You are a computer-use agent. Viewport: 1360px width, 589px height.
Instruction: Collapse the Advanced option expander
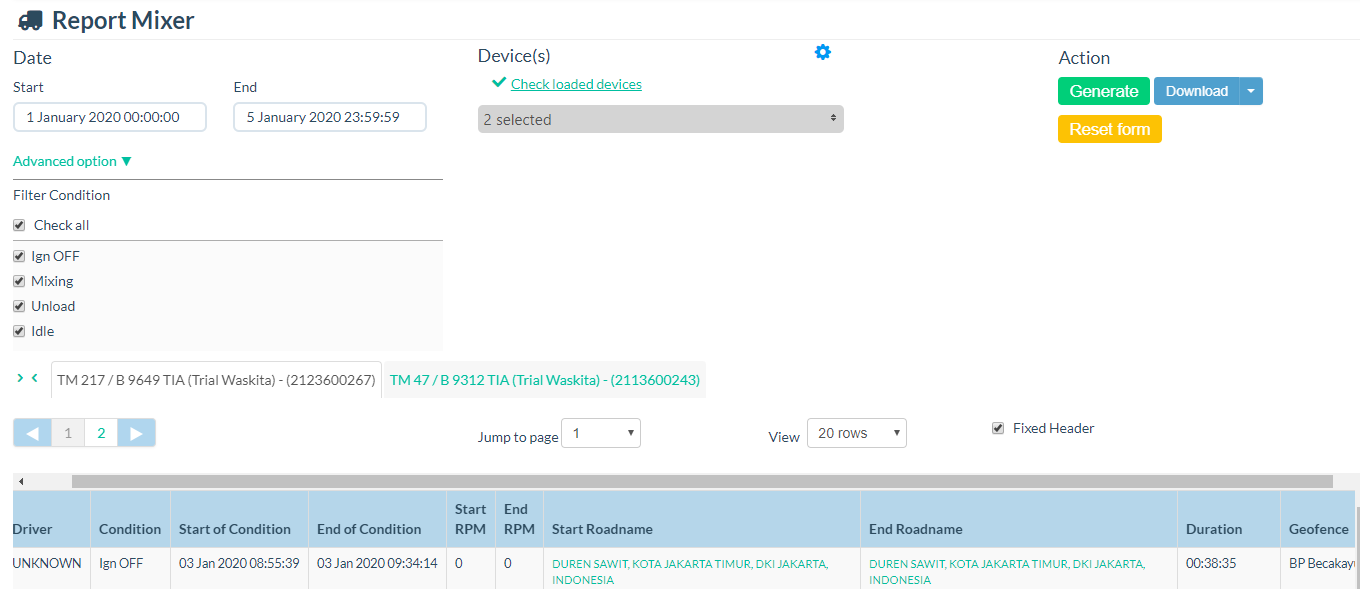pos(72,161)
